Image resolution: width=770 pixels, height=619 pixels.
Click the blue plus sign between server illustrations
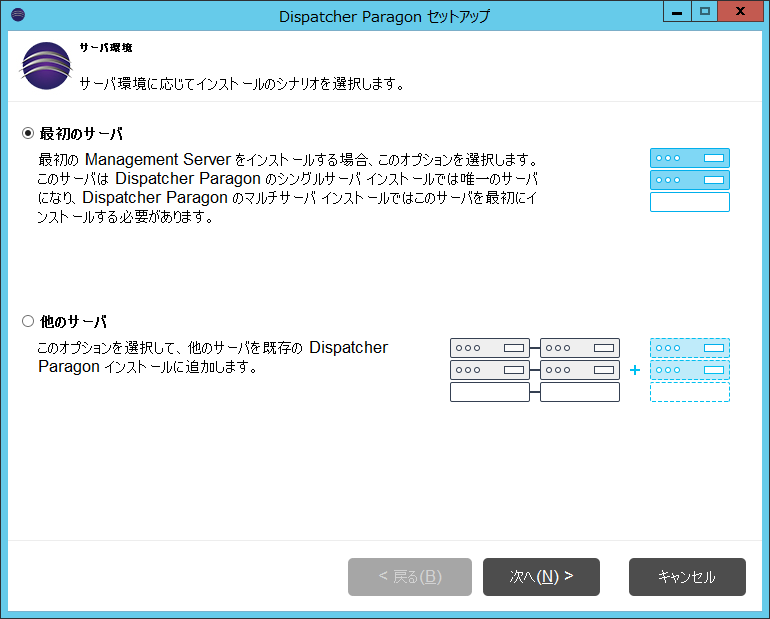click(634, 370)
